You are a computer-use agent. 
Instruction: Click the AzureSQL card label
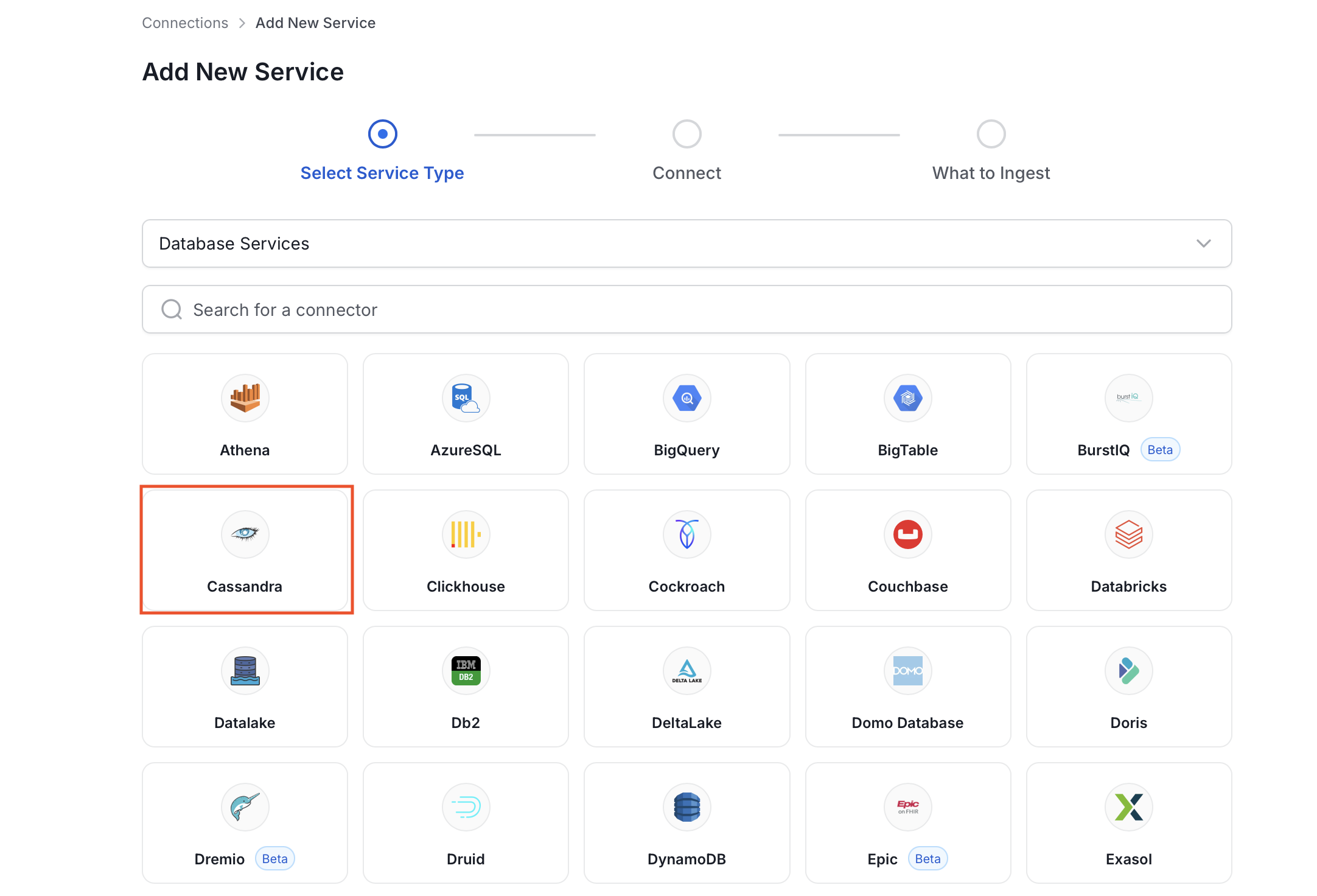pos(466,450)
